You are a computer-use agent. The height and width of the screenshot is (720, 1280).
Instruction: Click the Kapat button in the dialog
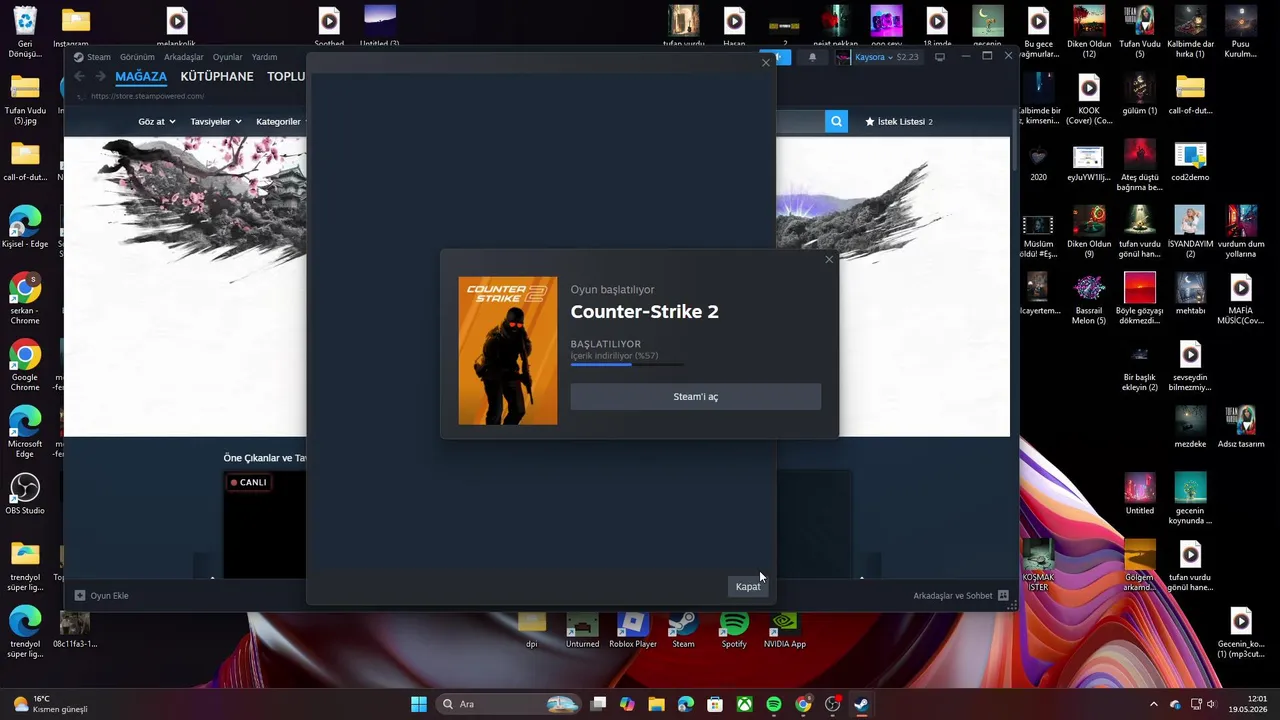tap(748, 587)
